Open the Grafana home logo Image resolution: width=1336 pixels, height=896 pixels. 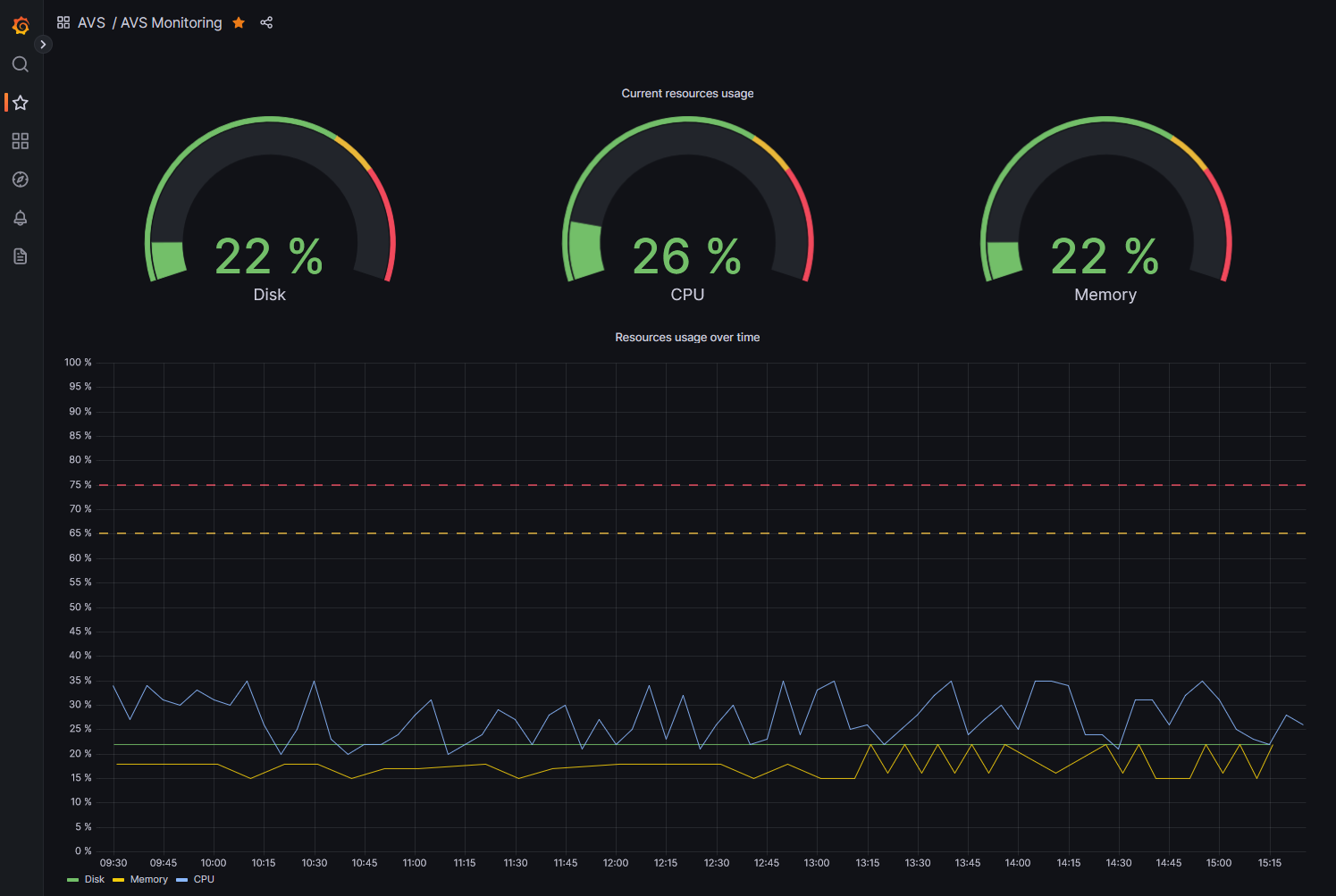[x=21, y=26]
